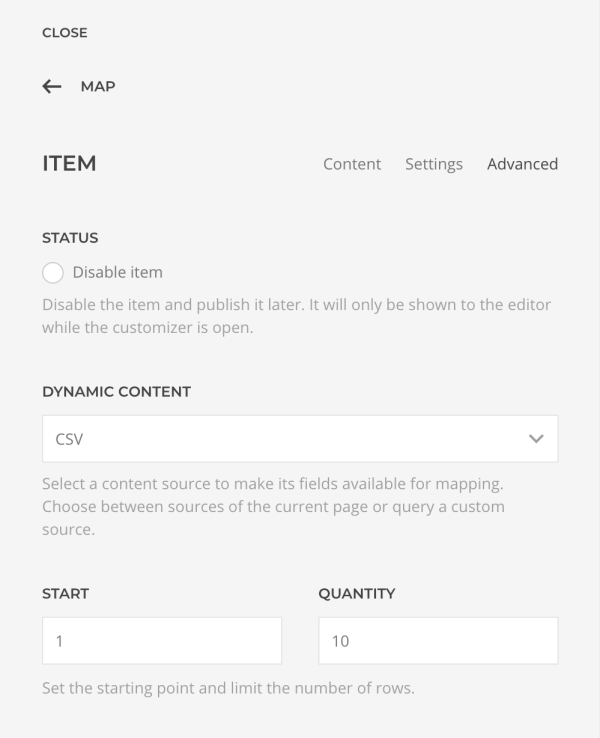Click the chevron arrow in the CSV dropdown
Screen dimensions: 600x738
point(536,439)
